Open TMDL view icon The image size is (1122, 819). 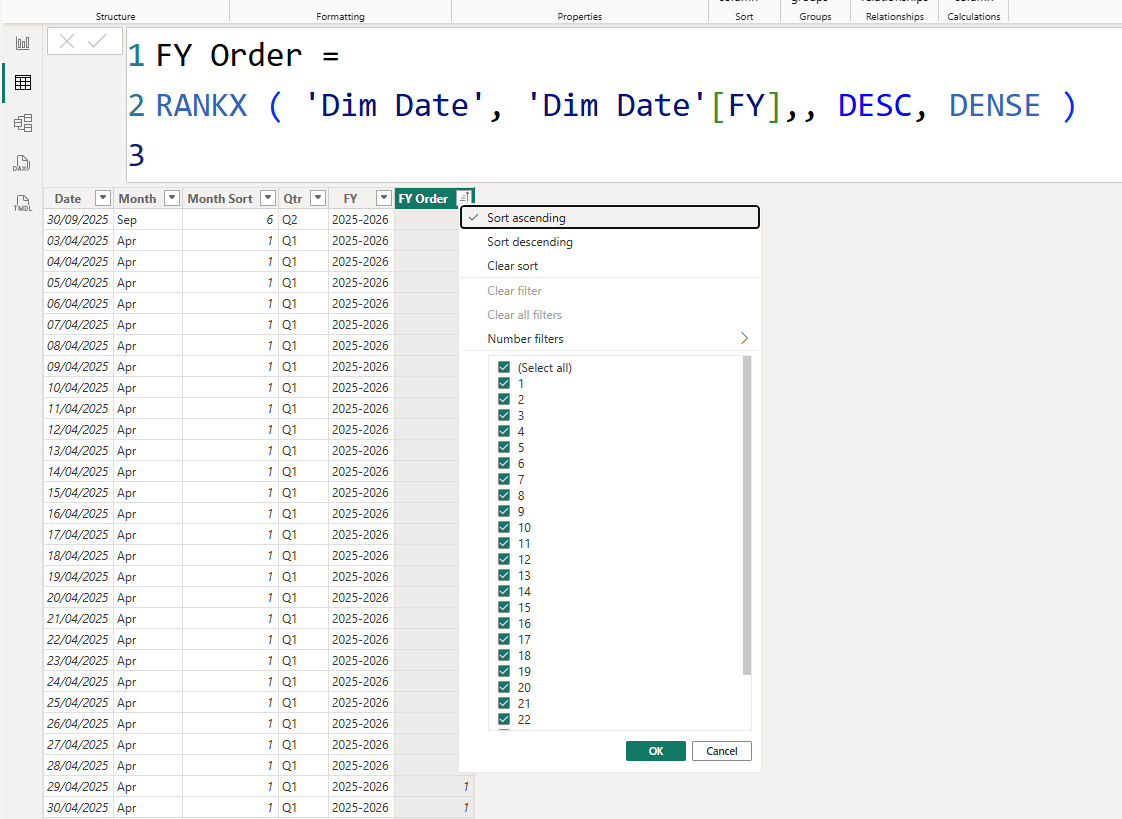click(x=22, y=204)
